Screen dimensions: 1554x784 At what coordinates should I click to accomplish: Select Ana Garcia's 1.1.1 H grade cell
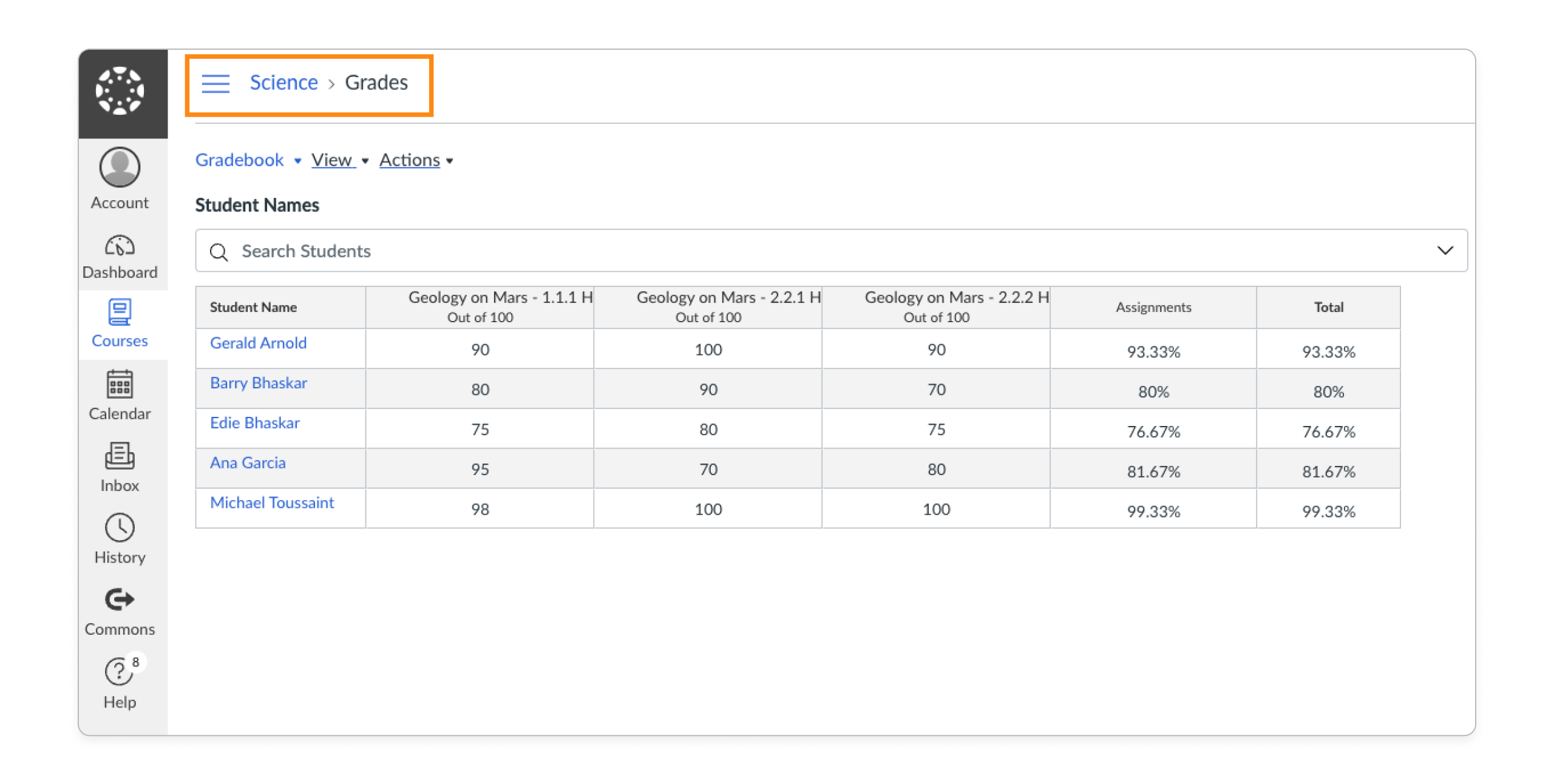coord(480,469)
